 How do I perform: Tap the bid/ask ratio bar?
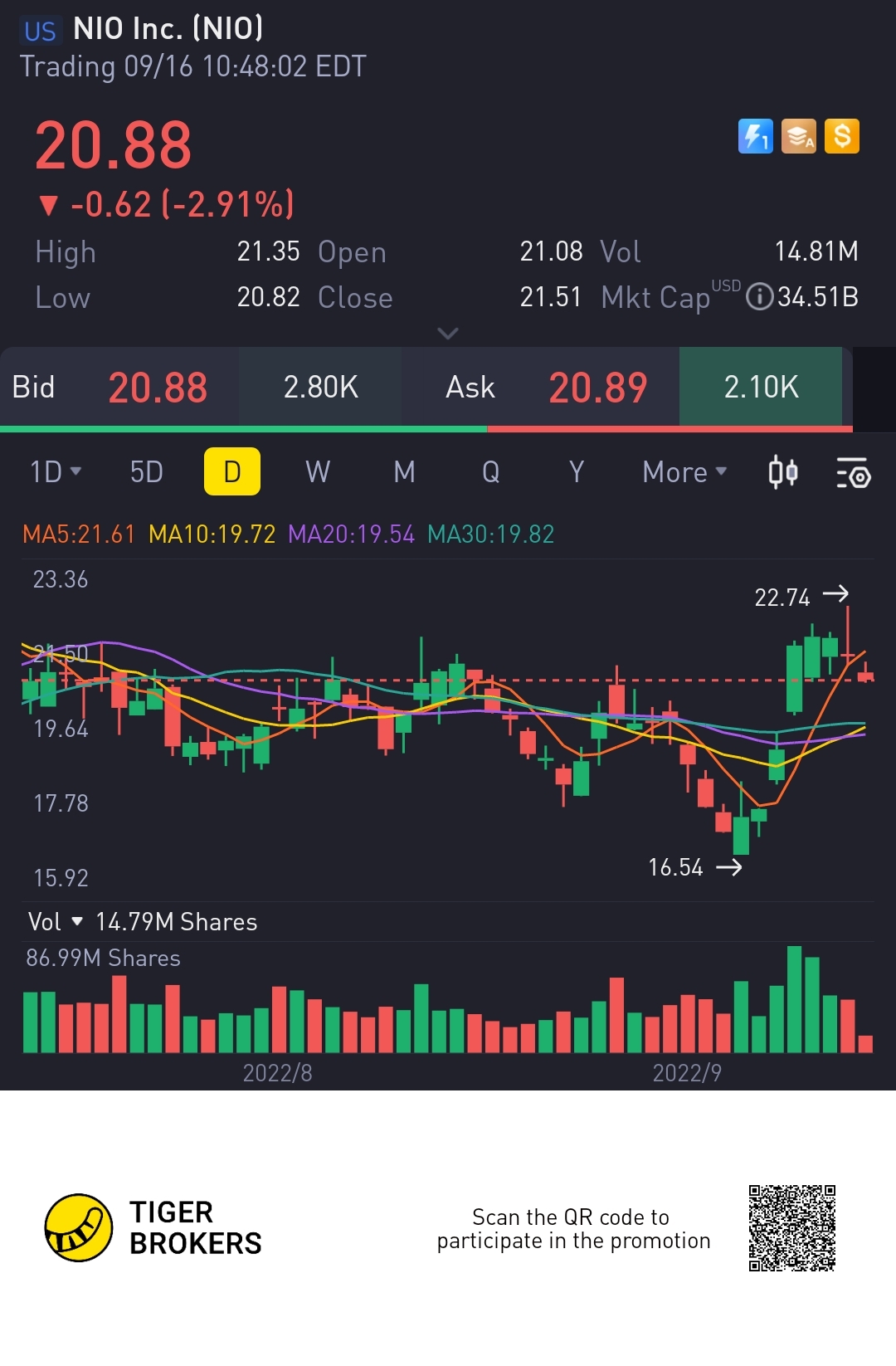pyautogui.click(x=426, y=429)
